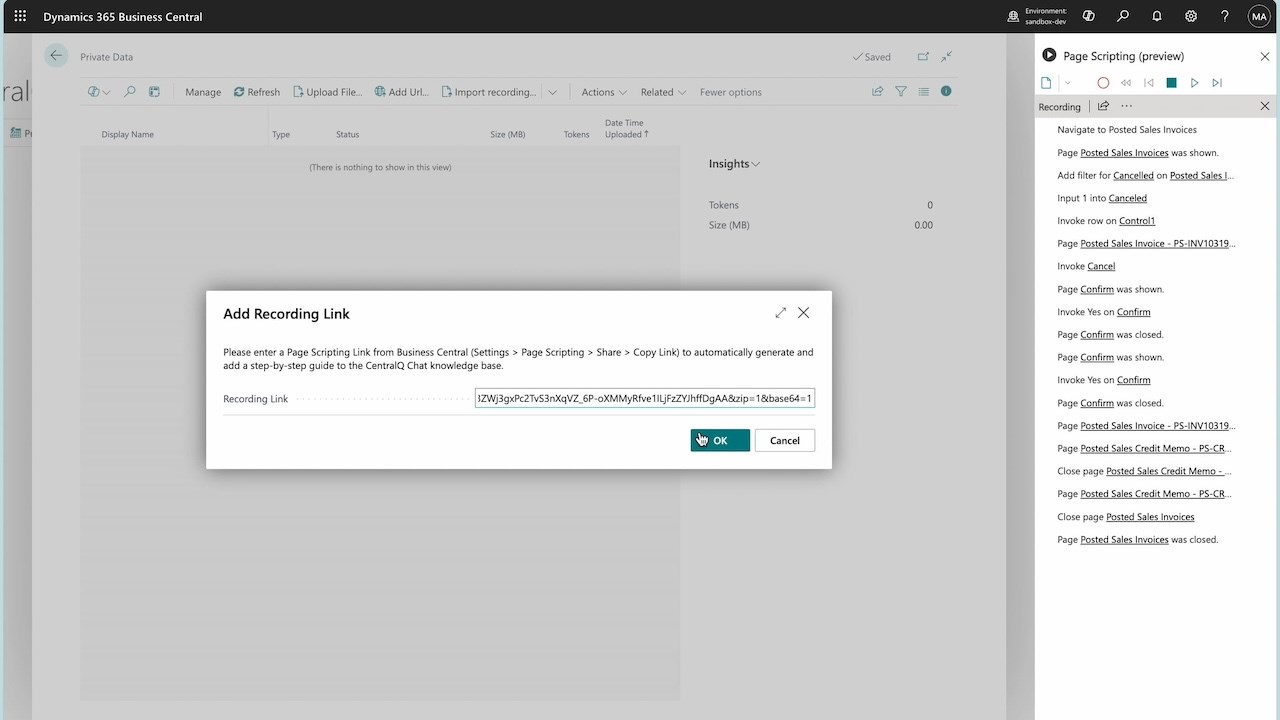Click the Type column header
Viewport: 1280px width, 720px height.
pos(281,134)
